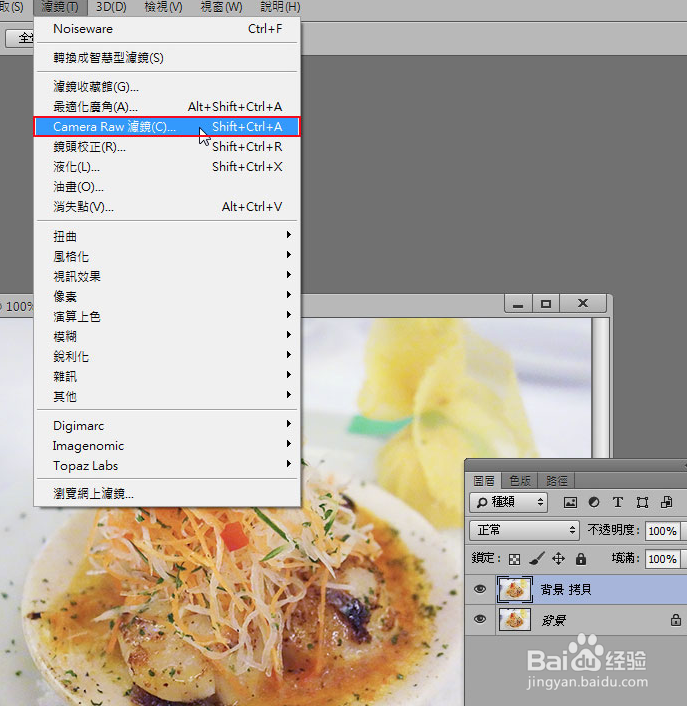Expand the Digimarc submenu
Screen dimensions: 687x706
coord(167,425)
